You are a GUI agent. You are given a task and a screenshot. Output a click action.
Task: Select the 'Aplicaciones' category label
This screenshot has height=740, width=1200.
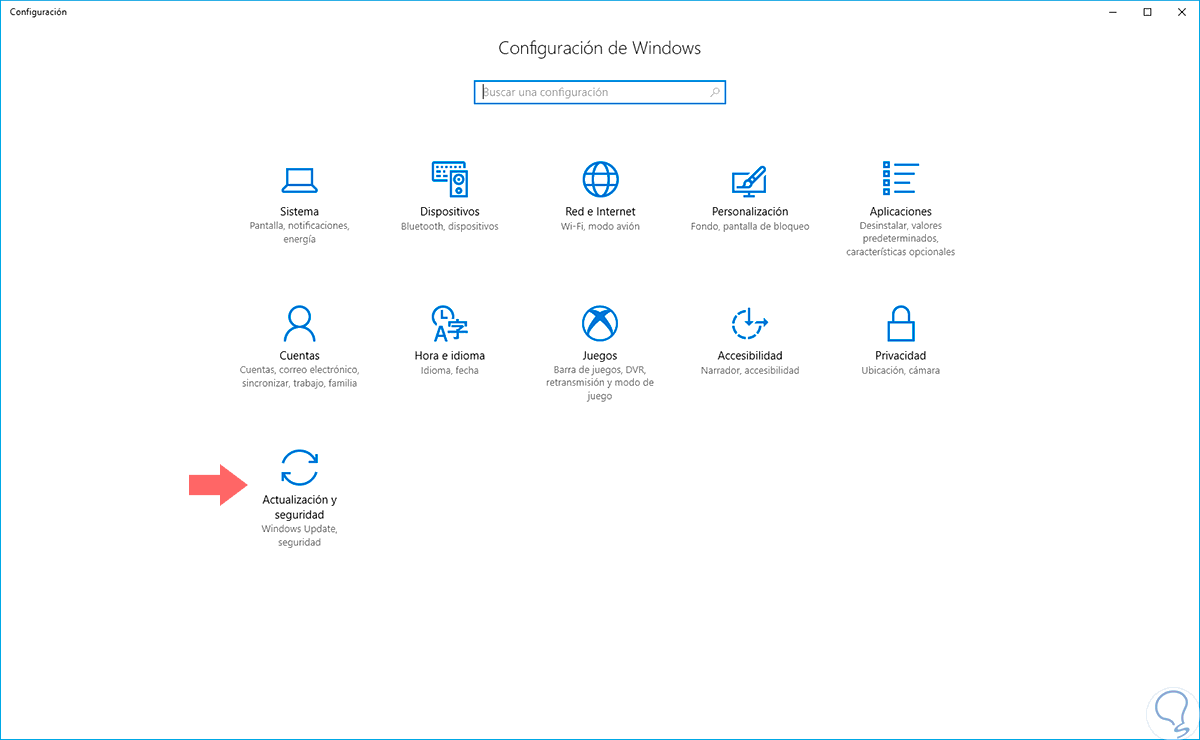pos(900,212)
